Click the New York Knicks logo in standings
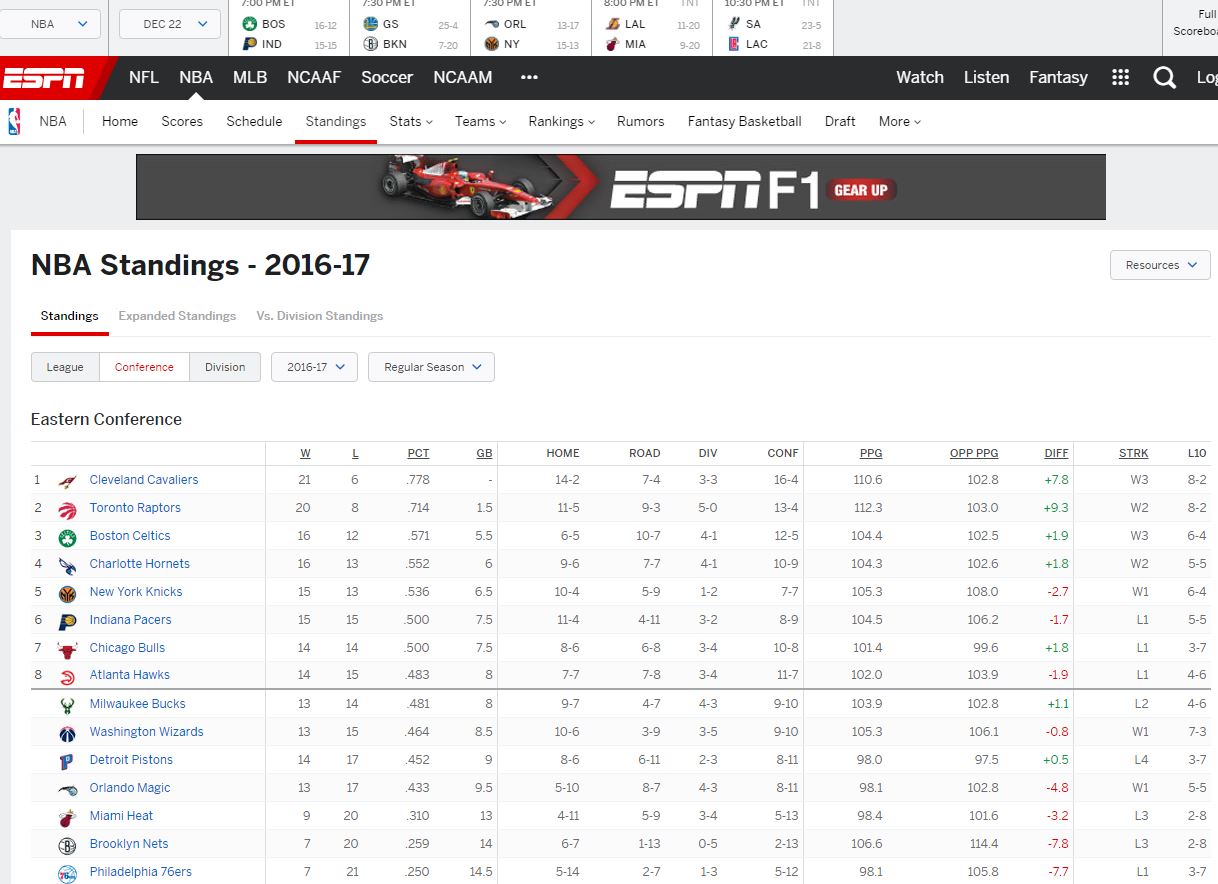The height and width of the screenshot is (884, 1218). point(67,593)
